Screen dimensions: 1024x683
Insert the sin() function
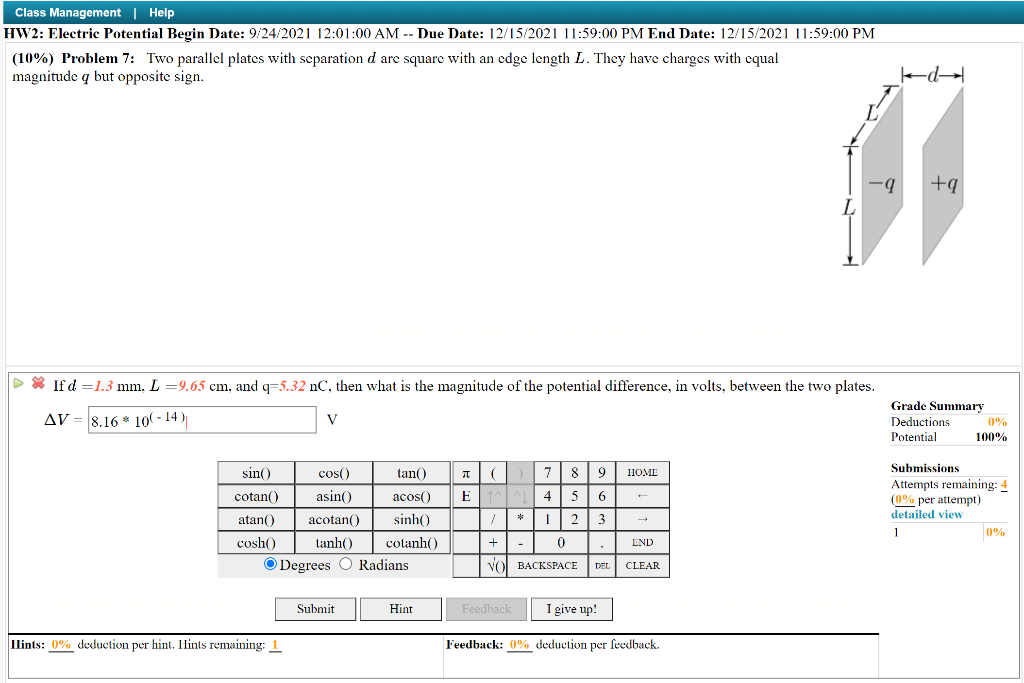[x=256, y=473]
